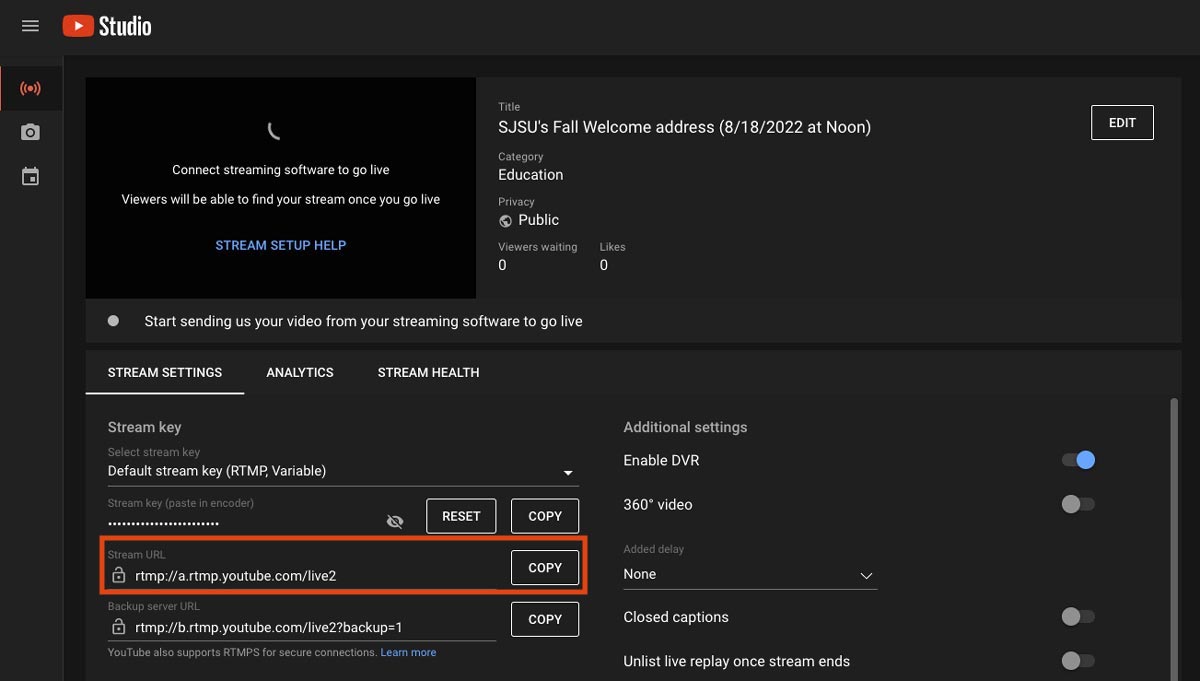The height and width of the screenshot is (681, 1200).
Task: Click the YouTube Studio logo
Action: click(107, 26)
